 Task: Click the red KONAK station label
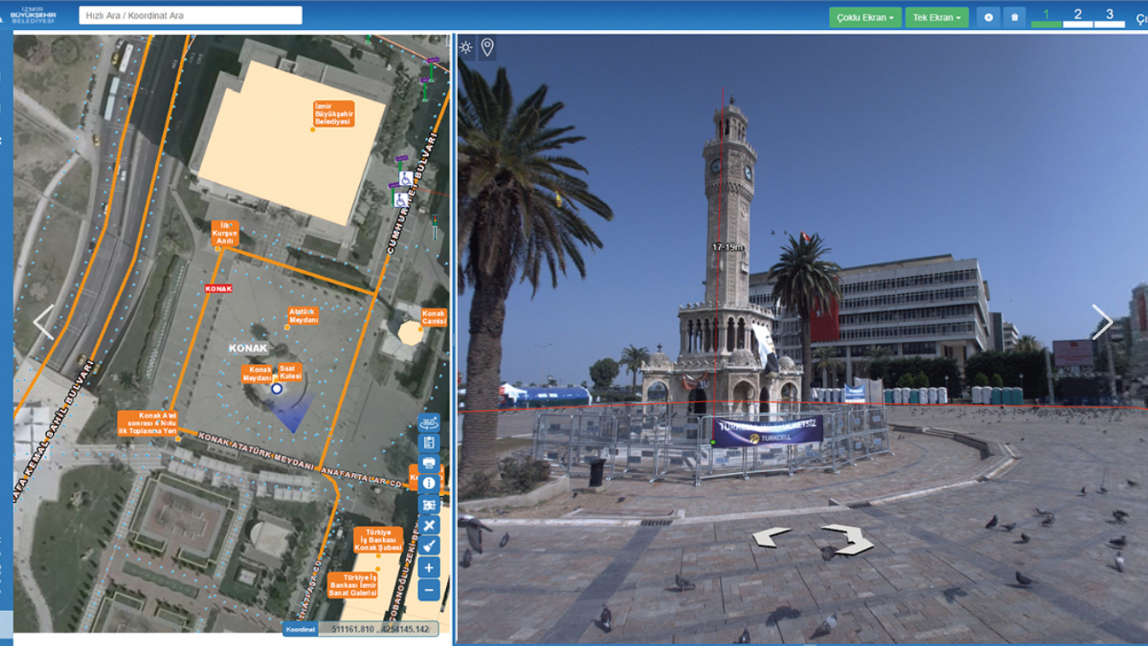pyautogui.click(x=218, y=289)
